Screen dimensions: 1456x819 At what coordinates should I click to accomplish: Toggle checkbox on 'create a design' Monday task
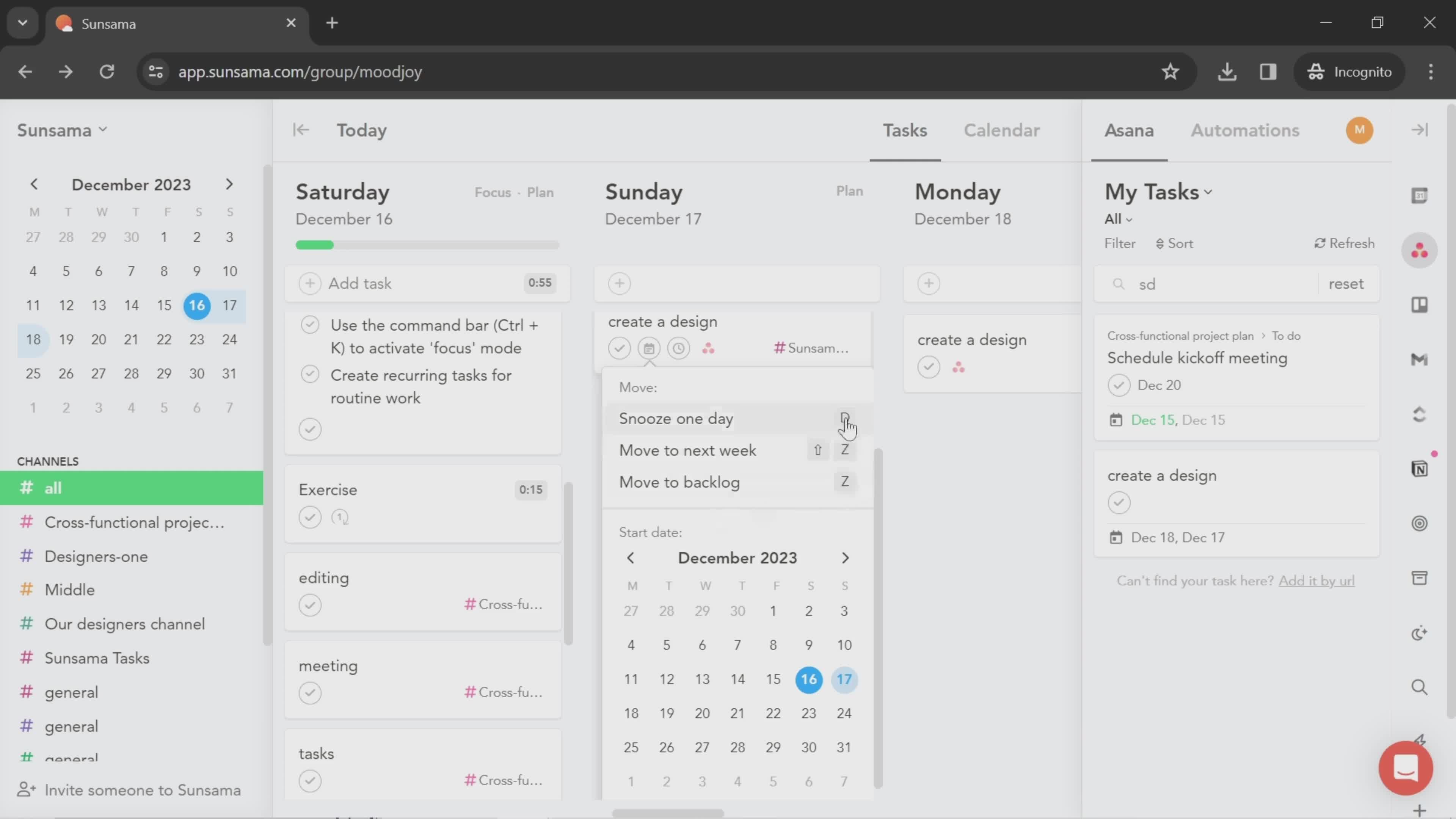click(928, 366)
